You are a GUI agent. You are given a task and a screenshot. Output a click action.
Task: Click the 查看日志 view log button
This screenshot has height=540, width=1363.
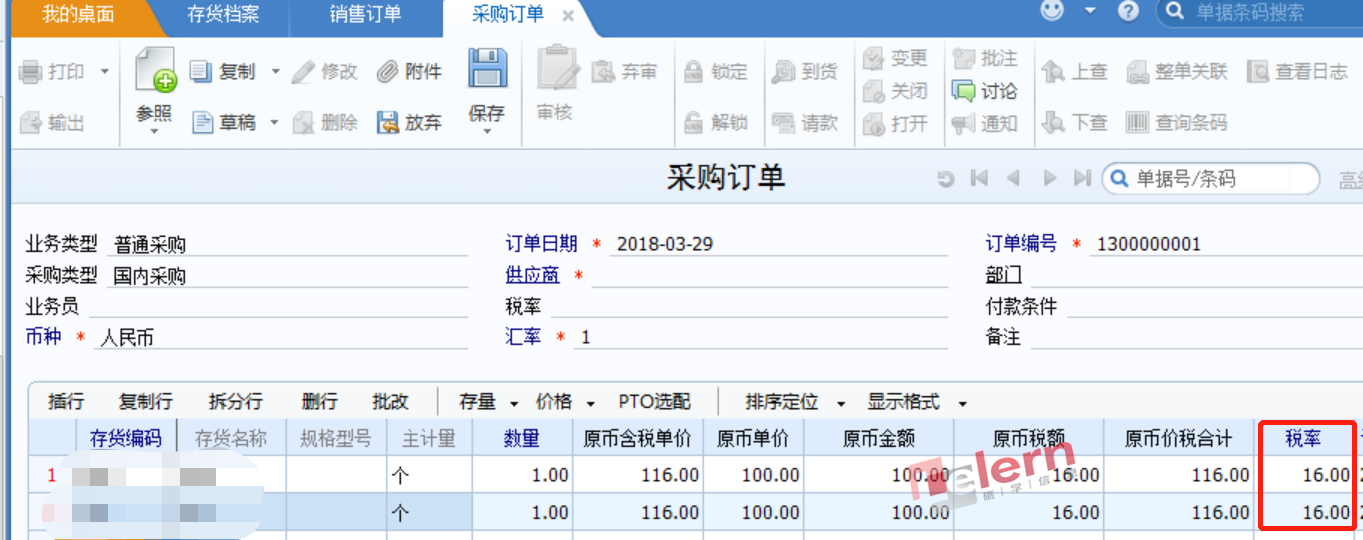pos(1298,72)
